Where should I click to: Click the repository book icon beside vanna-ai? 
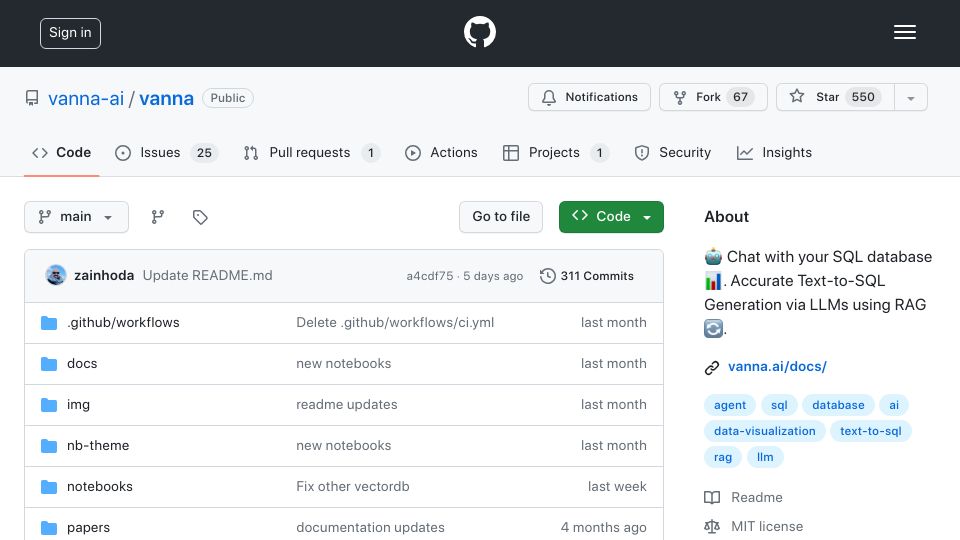[x=32, y=98]
